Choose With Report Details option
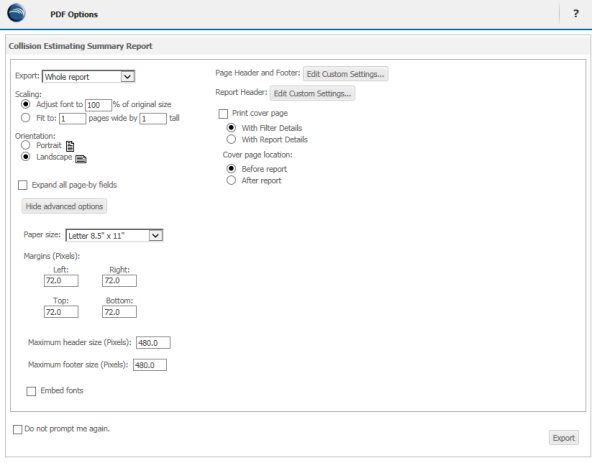This screenshot has width=592, height=463. tap(231, 139)
